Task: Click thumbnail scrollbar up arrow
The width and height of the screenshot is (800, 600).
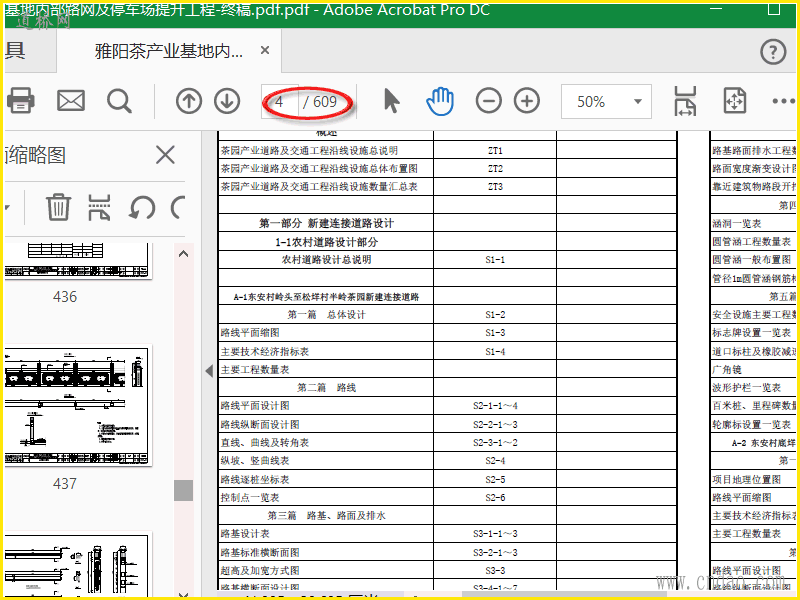Action: [x=184, y=254]
